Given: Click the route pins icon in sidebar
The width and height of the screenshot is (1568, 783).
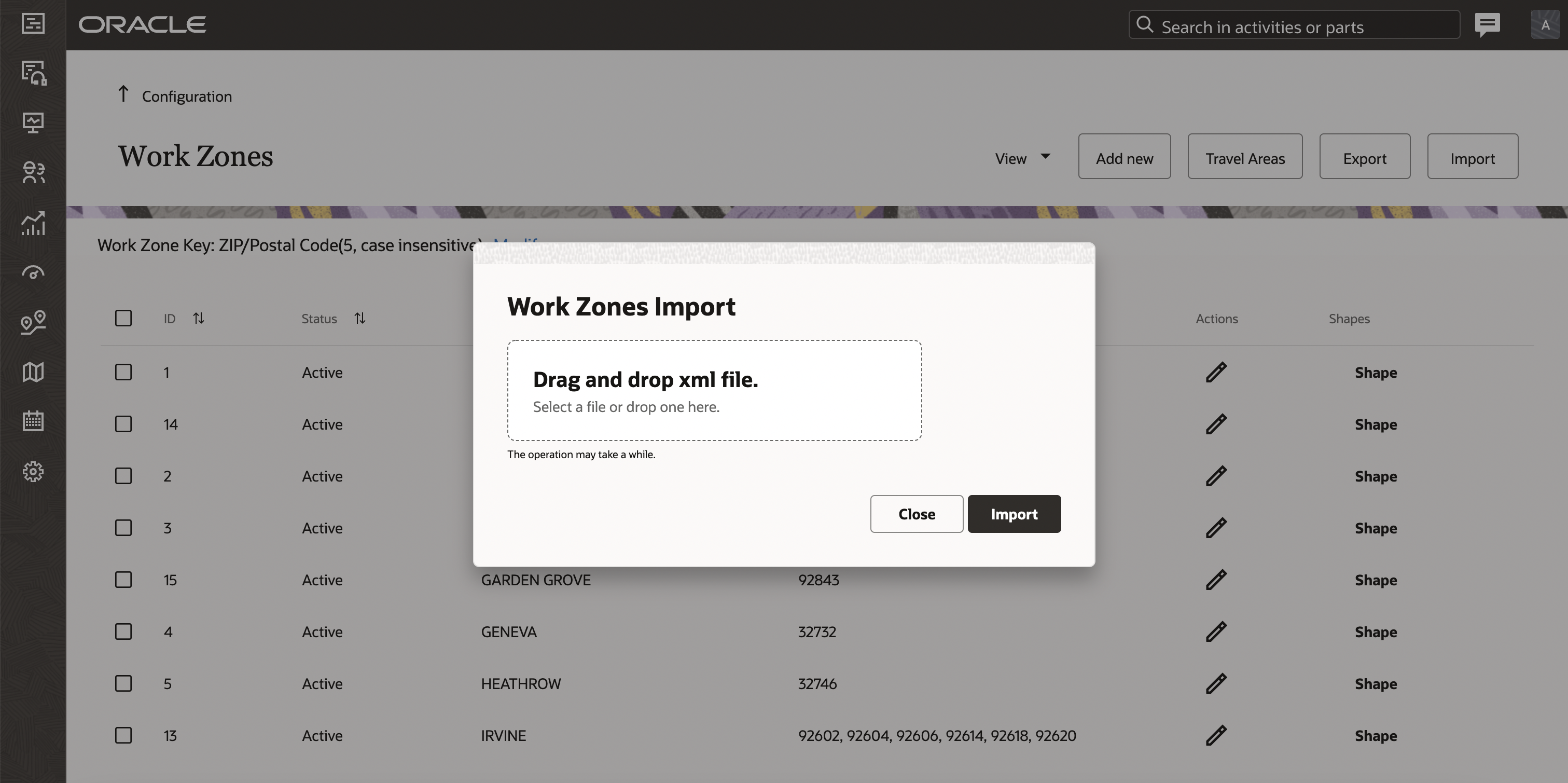Looking at the screenshot, I should pyautogui.click(x=33, y=322).
